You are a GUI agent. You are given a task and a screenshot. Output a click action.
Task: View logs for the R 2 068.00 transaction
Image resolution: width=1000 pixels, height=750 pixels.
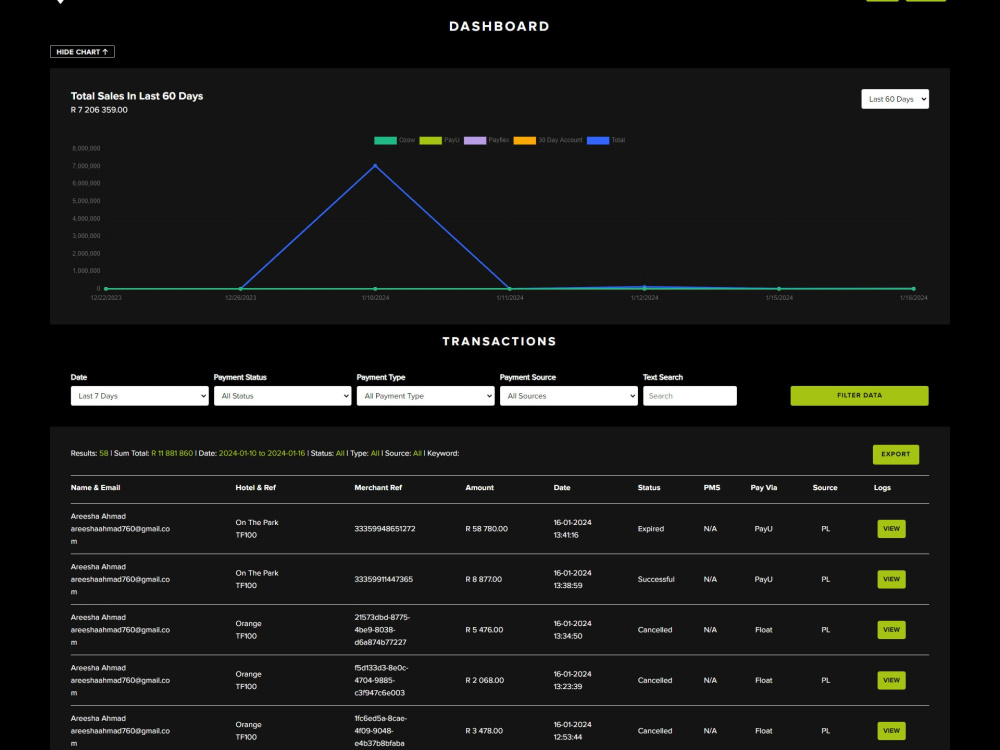(891, 680)
